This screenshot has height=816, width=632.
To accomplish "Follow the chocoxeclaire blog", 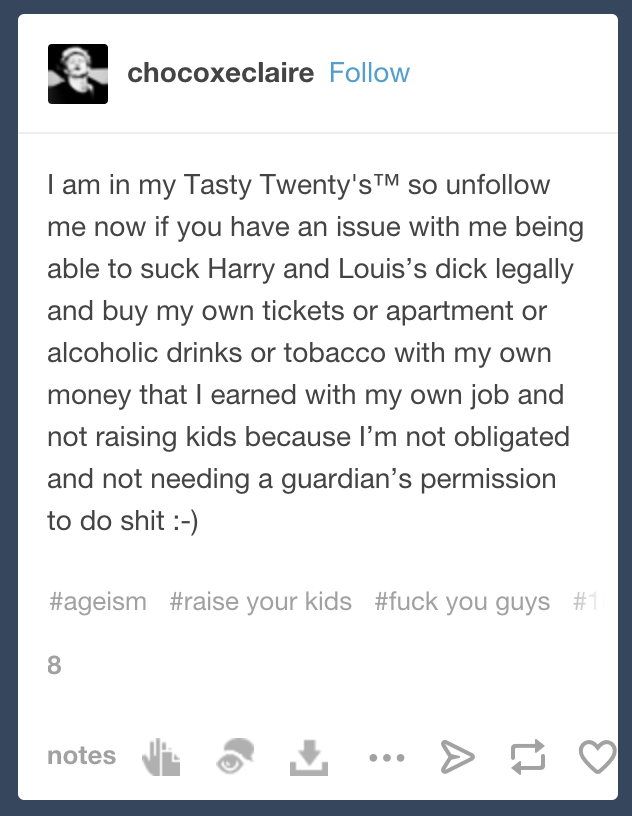I will point(369,73).
